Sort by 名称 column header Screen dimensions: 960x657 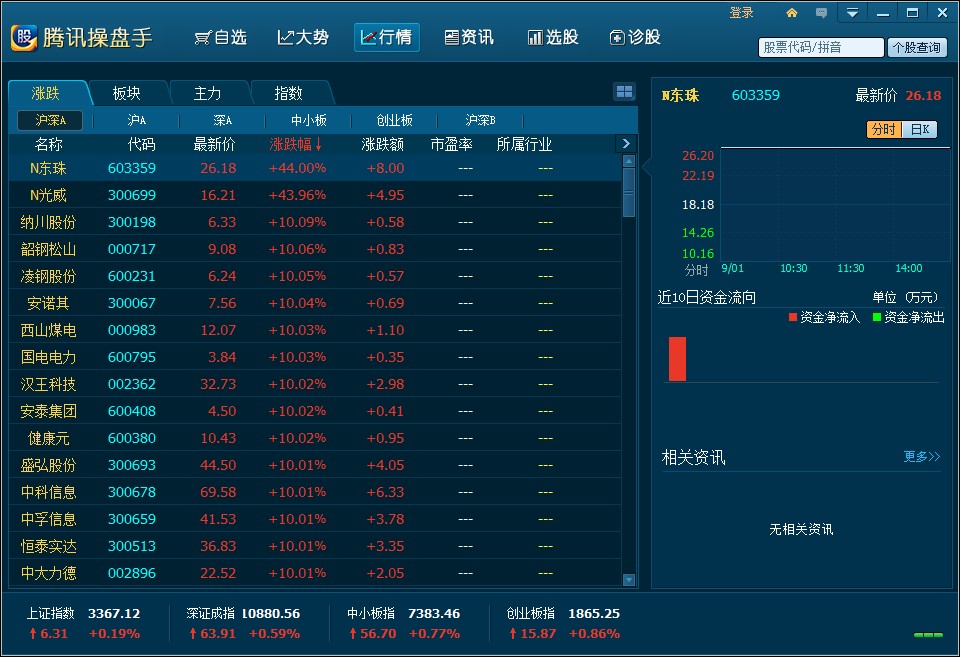(x=49, y=145)
